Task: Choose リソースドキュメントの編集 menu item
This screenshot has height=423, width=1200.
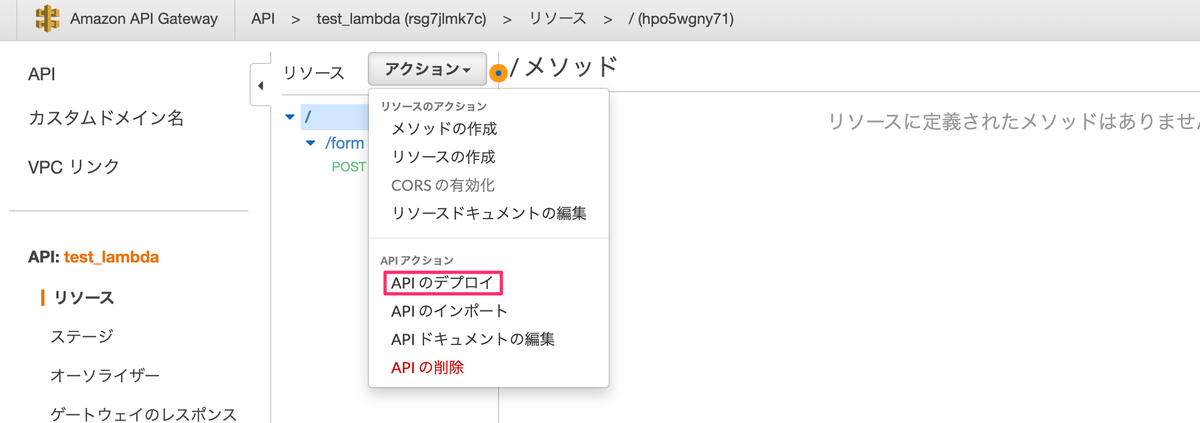Action: 489,213
